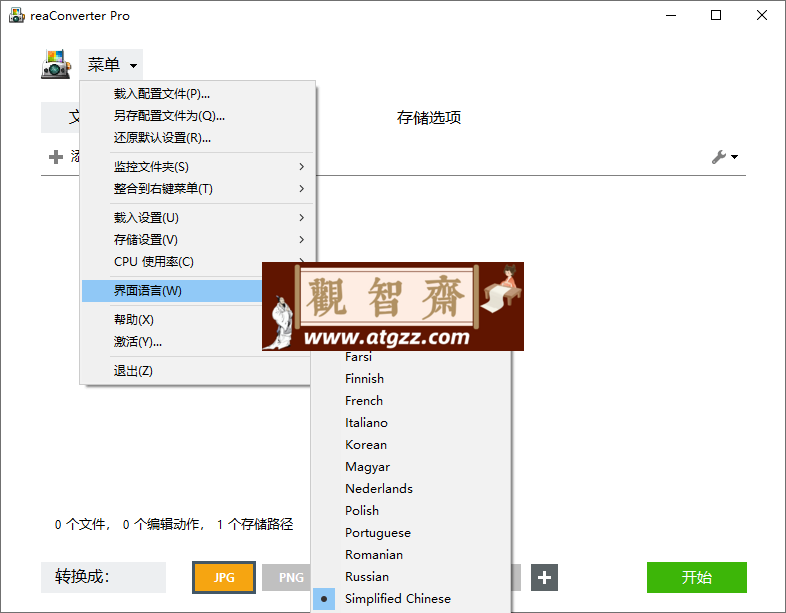Select Simplified Chinese interface language

[411, 599]
